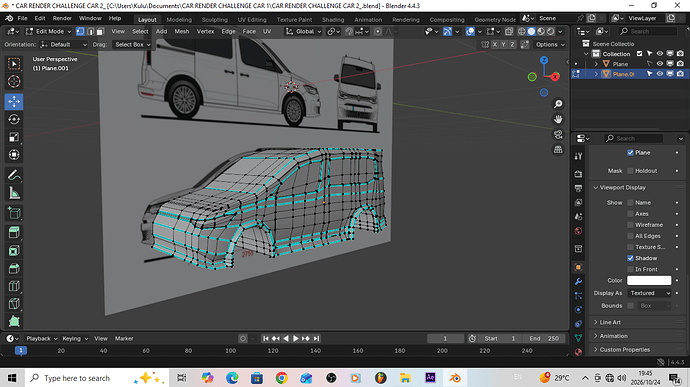Viewport: 690px width, 387px height.
Task: Switch to the Sculpting workspace tab
Action: pyautogui.click(x=215, y=20)
